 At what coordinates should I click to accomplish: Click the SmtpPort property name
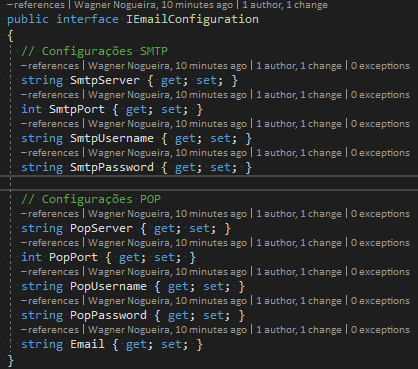coord(77,109)
